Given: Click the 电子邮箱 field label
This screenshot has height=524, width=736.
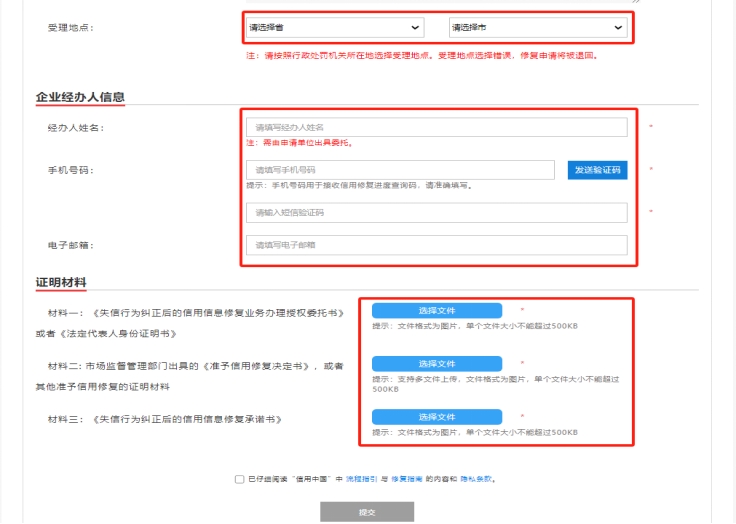Looking at the screenshot, I should pyautogui.click(x=70, y=245).
